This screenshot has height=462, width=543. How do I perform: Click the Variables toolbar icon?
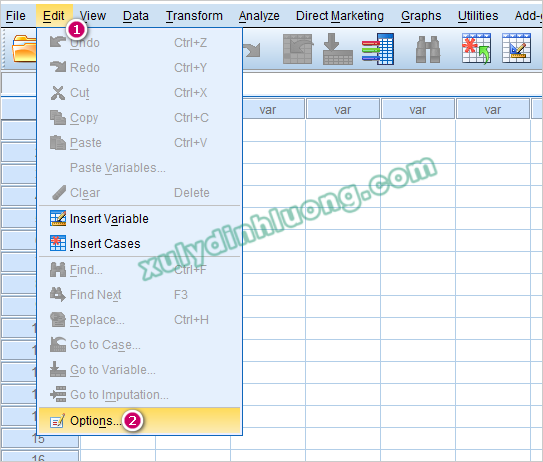(x=378, y=49)
